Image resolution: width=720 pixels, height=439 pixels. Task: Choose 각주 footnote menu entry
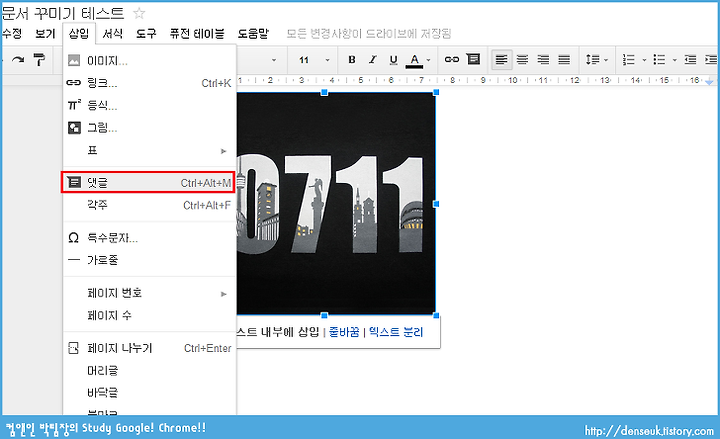click(150, 205)
